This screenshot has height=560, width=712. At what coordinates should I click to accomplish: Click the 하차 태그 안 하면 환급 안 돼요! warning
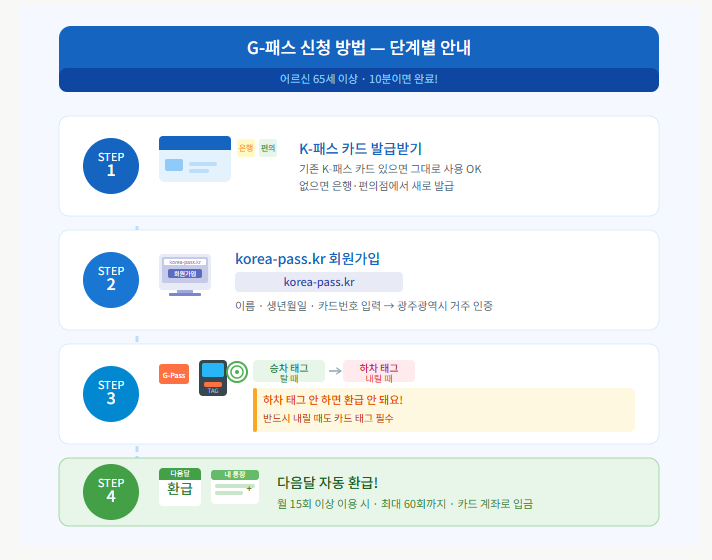(333, 400)
